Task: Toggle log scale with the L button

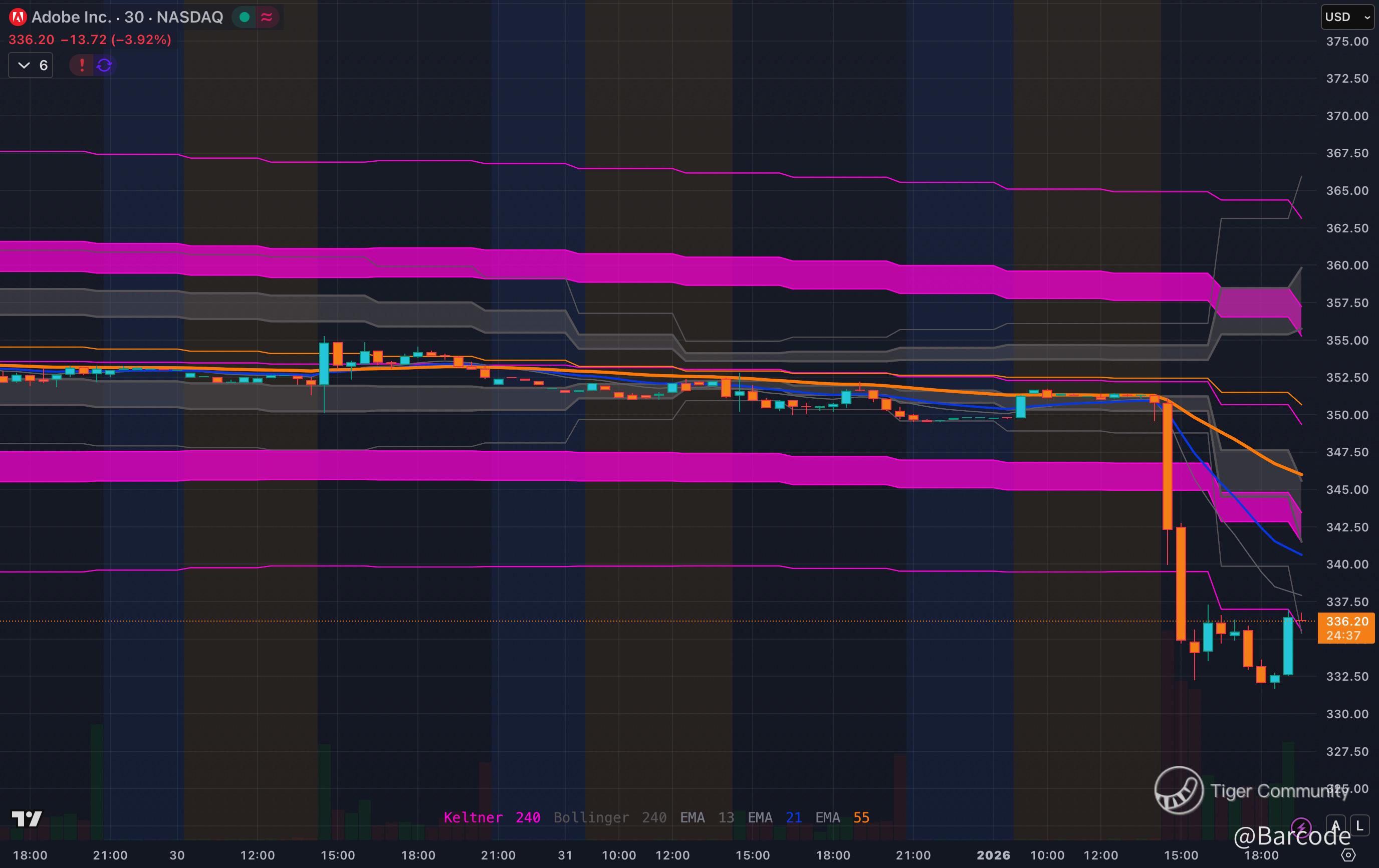Action: [1359, 825]
